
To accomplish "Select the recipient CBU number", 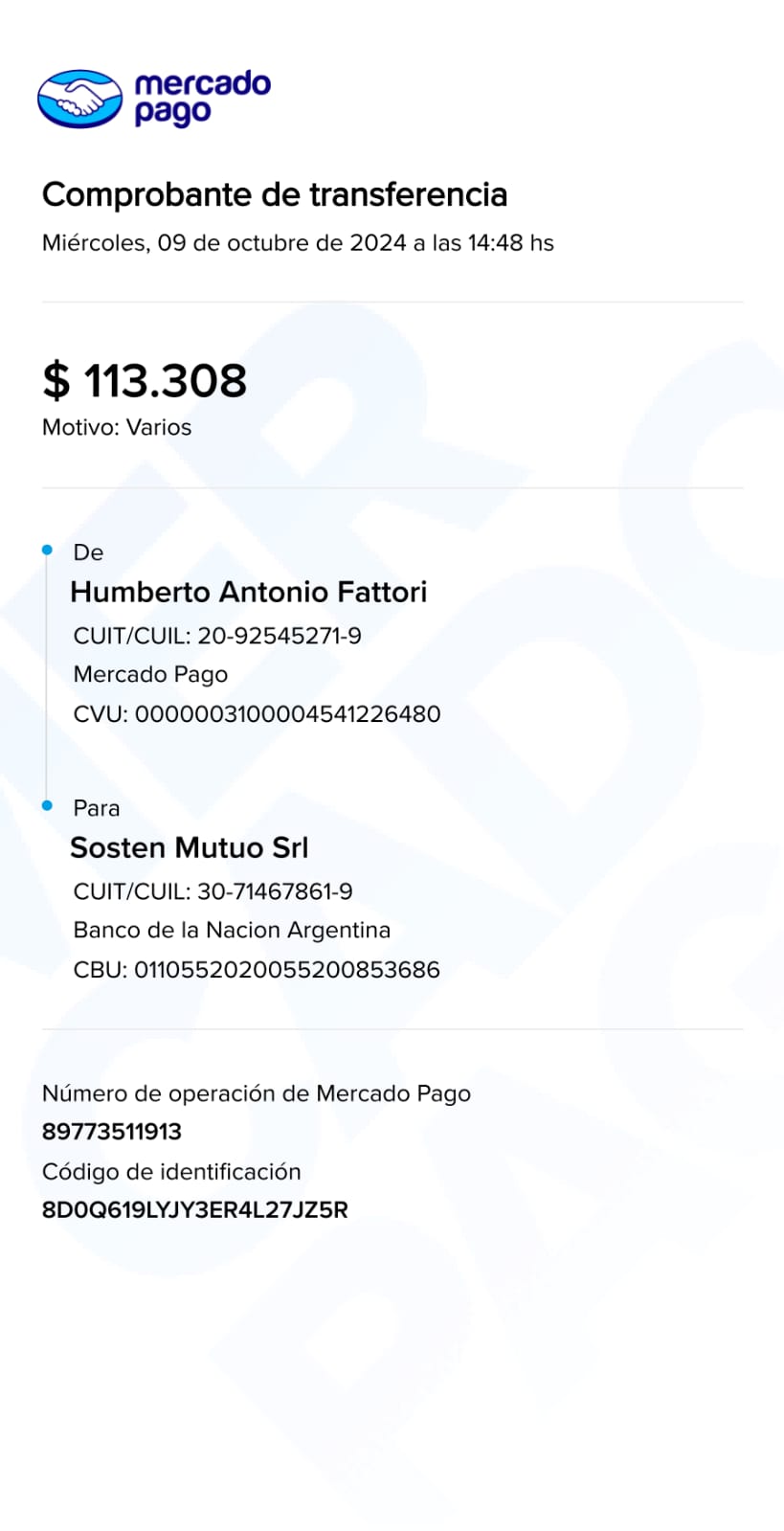I will 257,970.
